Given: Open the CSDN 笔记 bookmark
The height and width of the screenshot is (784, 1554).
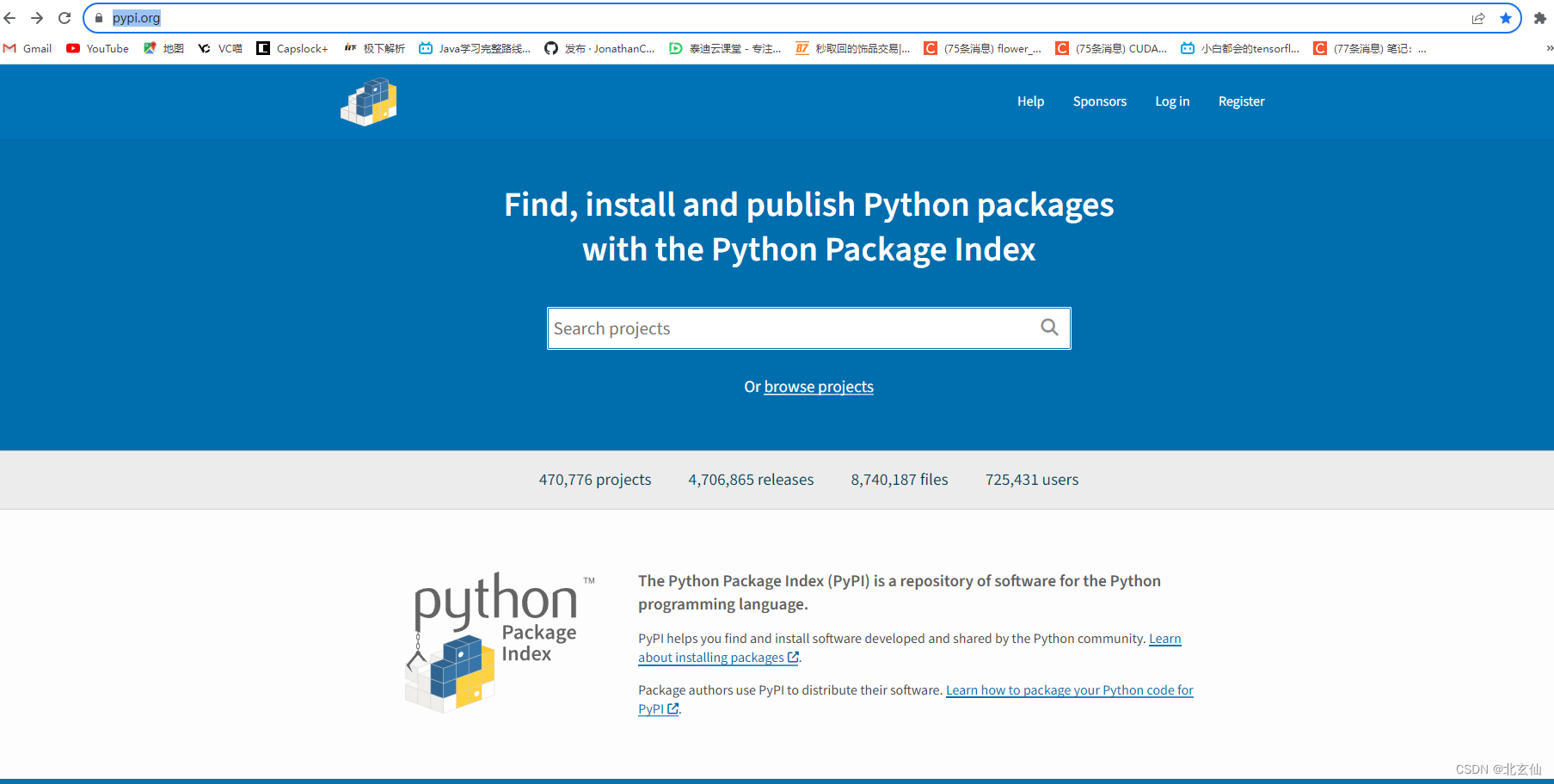Looking at the screenshot, I should pyautogui.click(x=1370, y=48).
